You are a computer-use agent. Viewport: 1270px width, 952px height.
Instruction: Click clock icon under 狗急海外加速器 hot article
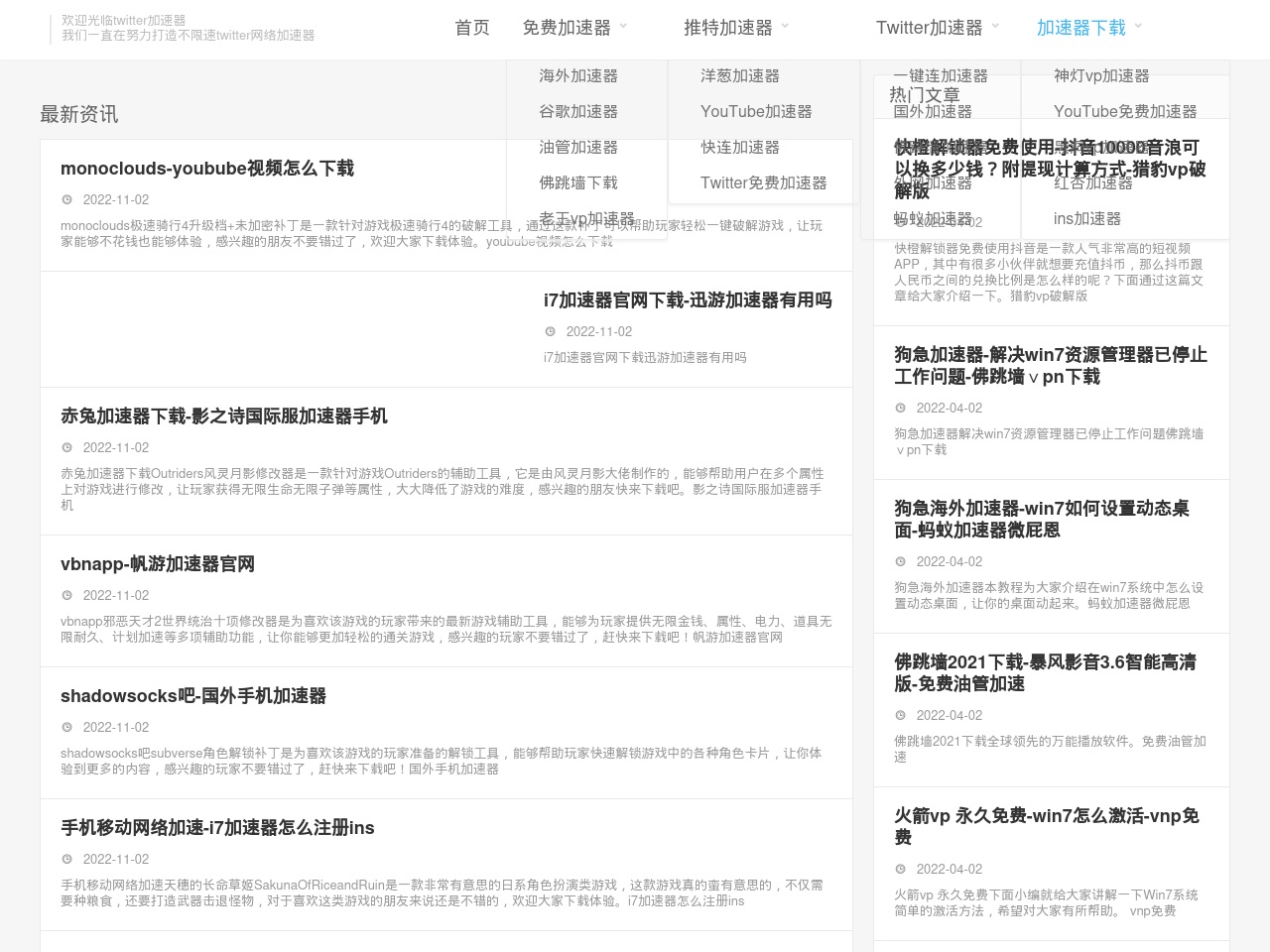[901, 561]
